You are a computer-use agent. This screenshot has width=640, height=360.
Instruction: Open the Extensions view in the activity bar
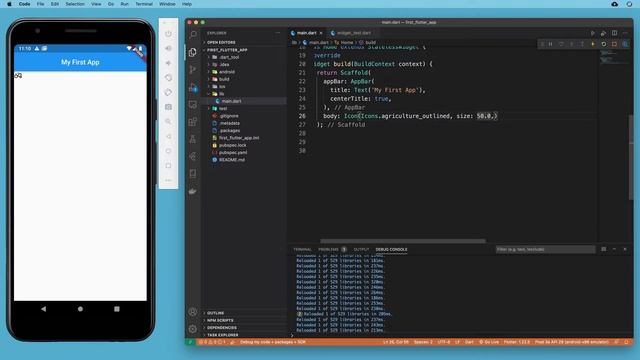pos(193,122)
